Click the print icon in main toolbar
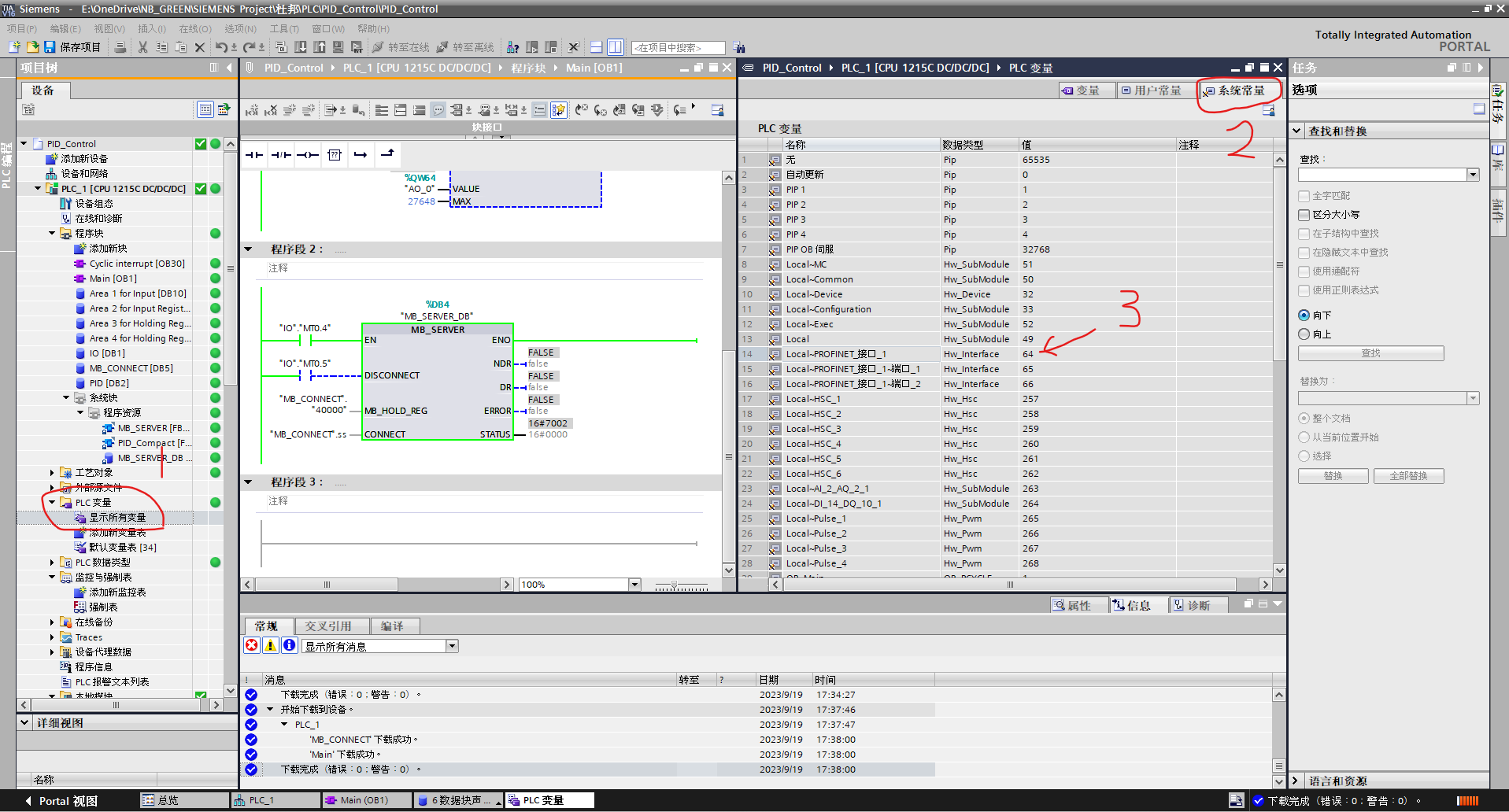1509x812 pixels. tap(120, 47)
